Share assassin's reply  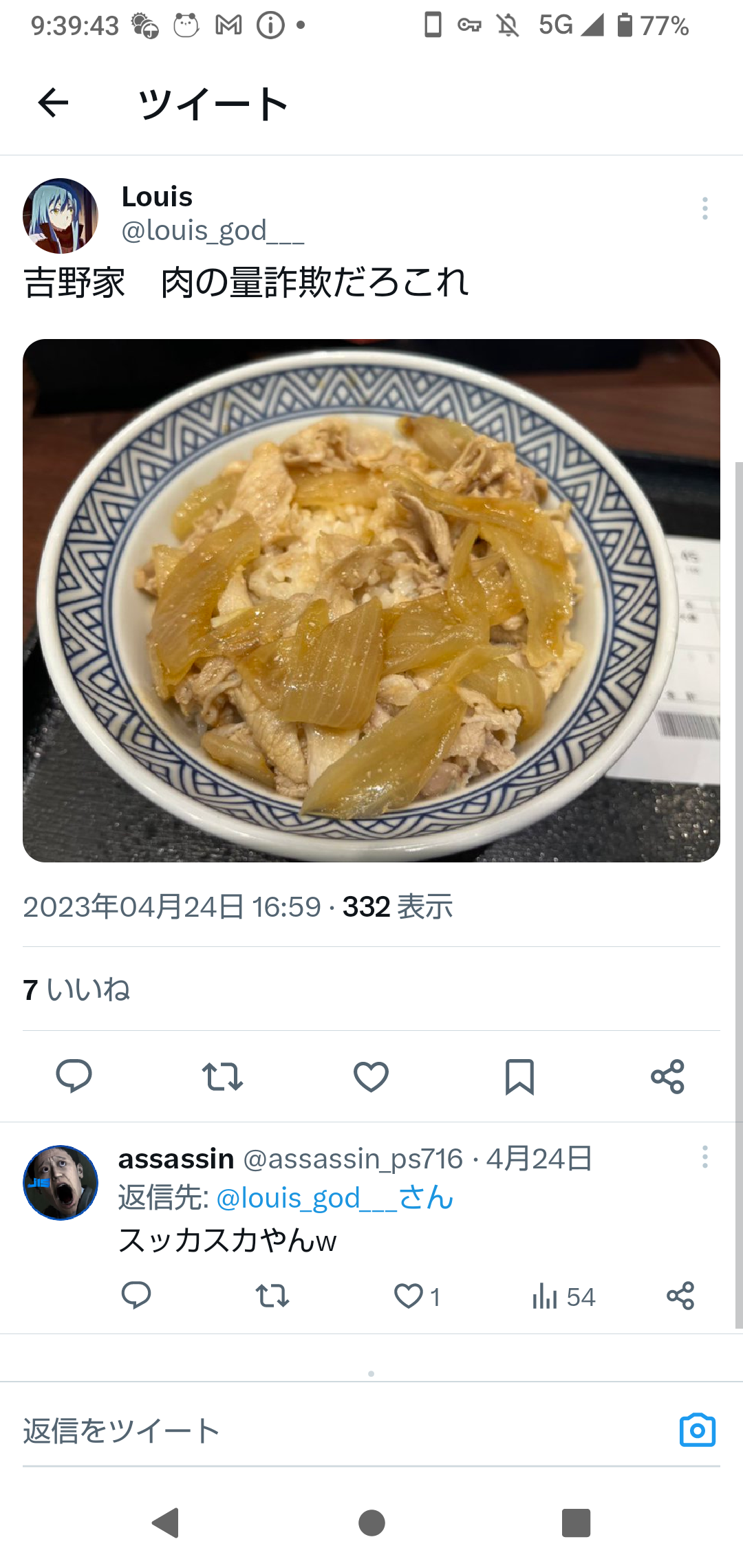click(x=680, y=1296)
